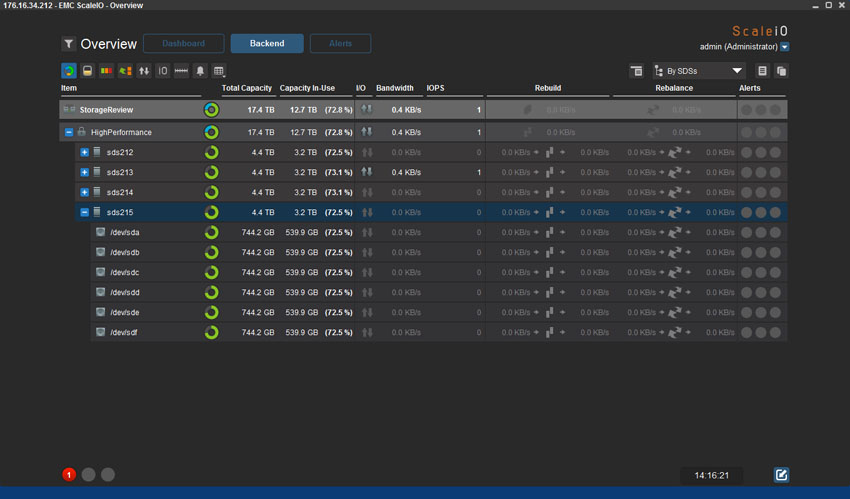This screenshot has width=850, height=499.
Task: Select the capacity donut view toolbar icon
Action: pyautogui.click(x=69, y=71)
